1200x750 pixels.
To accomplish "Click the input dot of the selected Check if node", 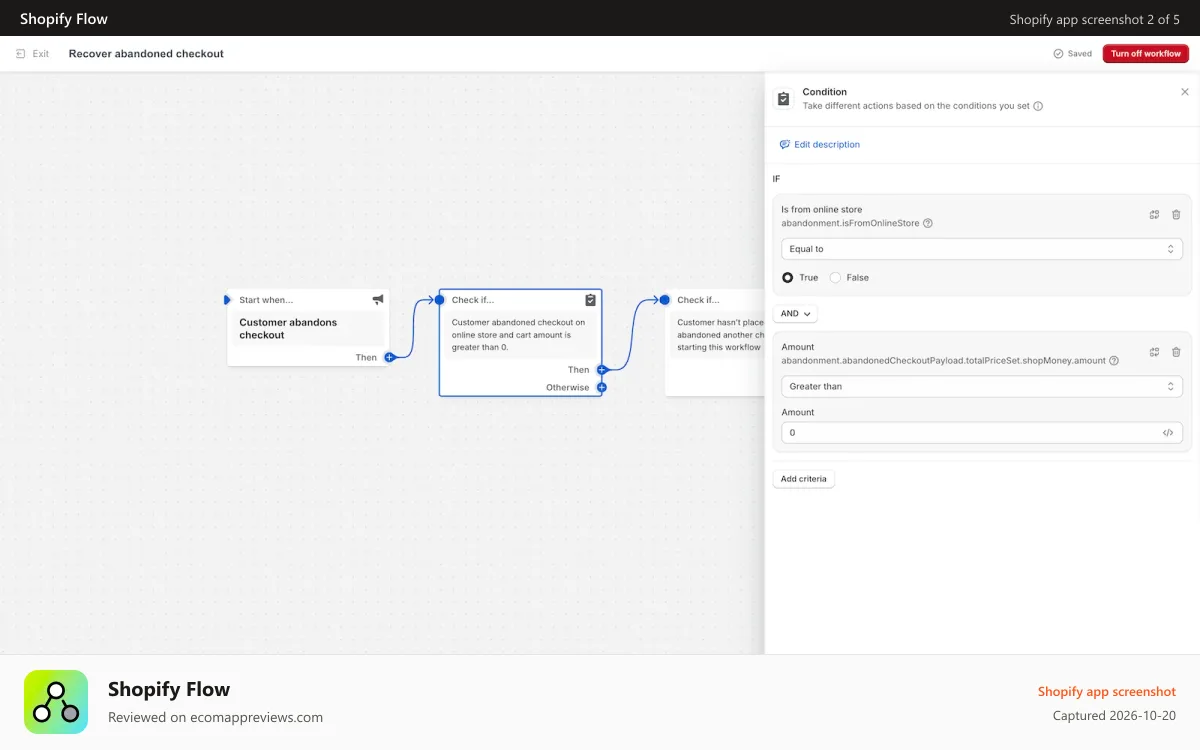I will 439,300.
